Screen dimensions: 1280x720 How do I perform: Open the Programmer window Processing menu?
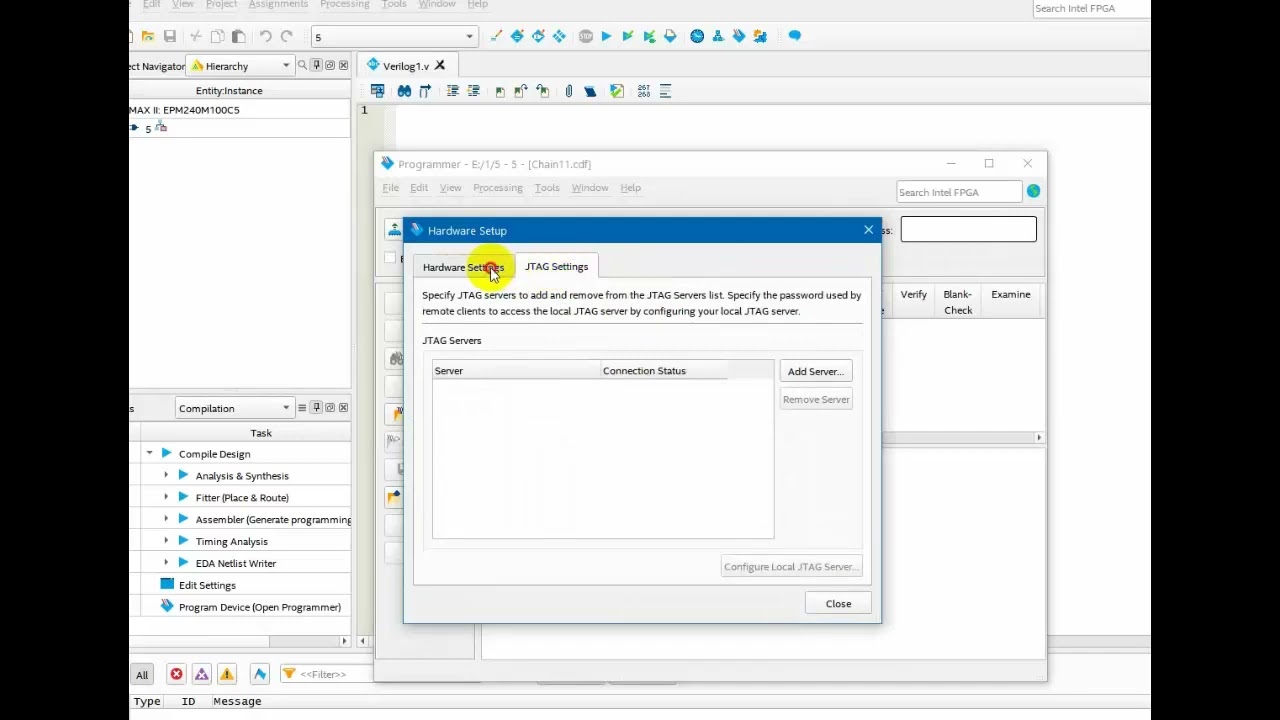click(x=498, y=188)
